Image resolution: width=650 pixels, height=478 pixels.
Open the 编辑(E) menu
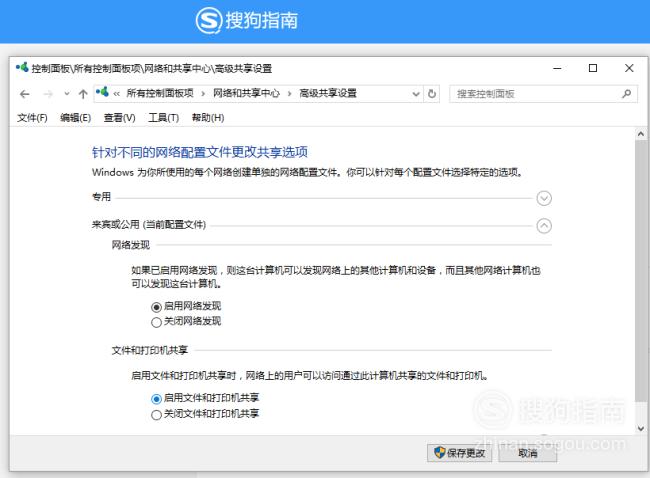point(75,118)
